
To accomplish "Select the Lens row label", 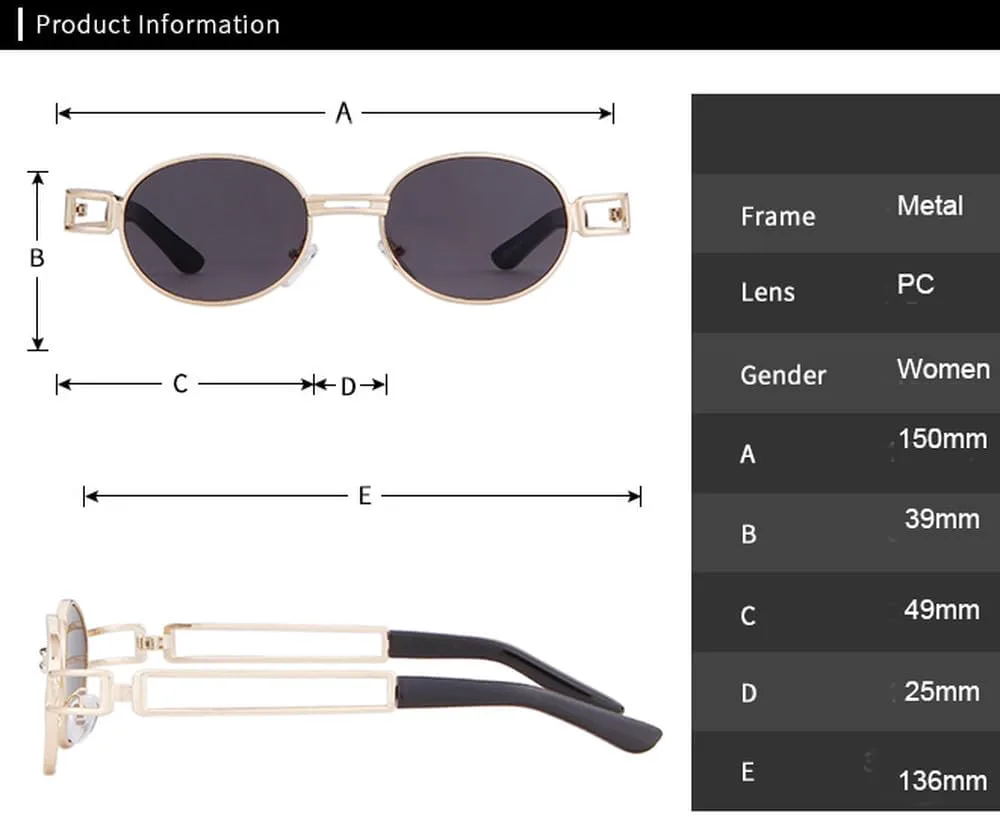I will point(768,292).
